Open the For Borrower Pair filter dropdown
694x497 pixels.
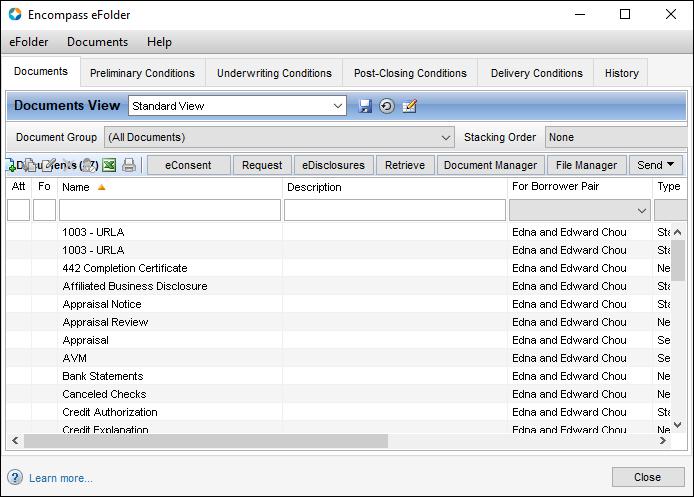tap(641, 210)
